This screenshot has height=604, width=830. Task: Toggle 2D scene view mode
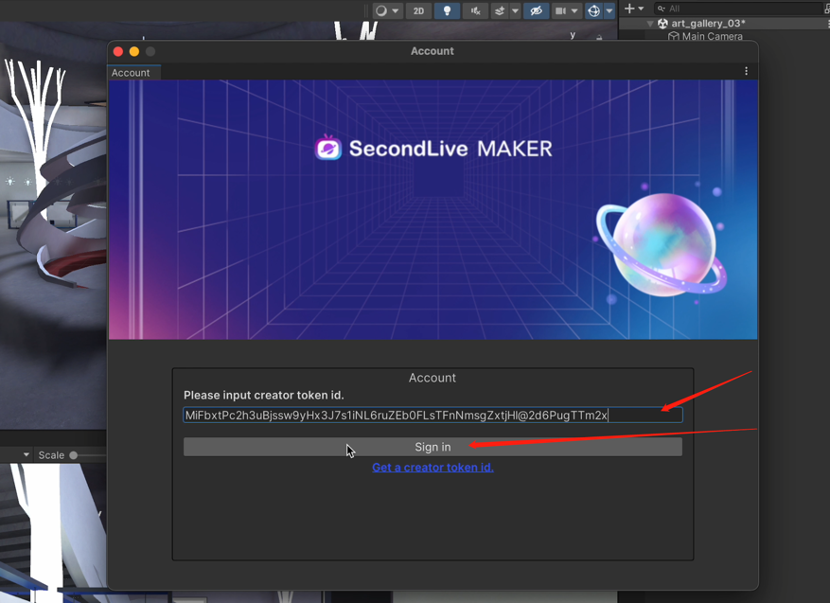point(419,10)
